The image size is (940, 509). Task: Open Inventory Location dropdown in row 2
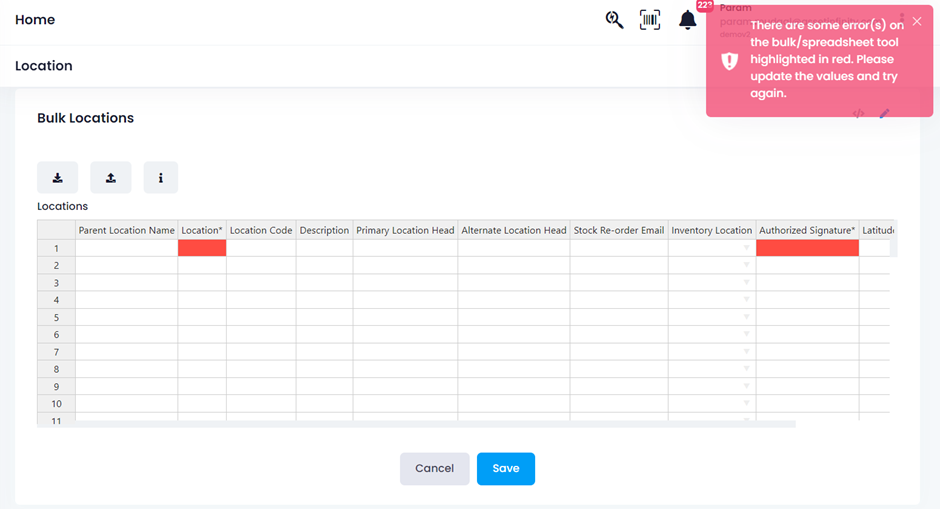coord(746,265)
